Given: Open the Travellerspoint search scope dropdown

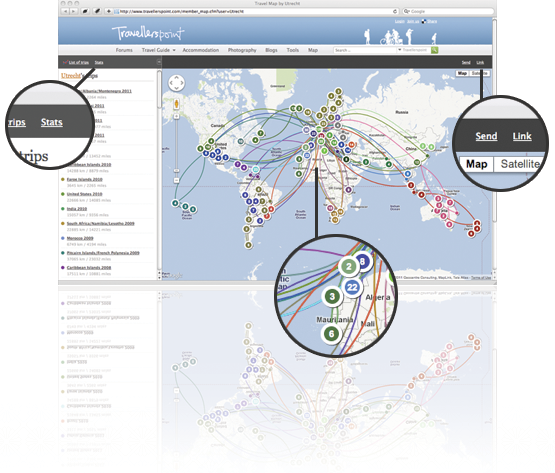Looking at the screenshot, I should [413, 50].
